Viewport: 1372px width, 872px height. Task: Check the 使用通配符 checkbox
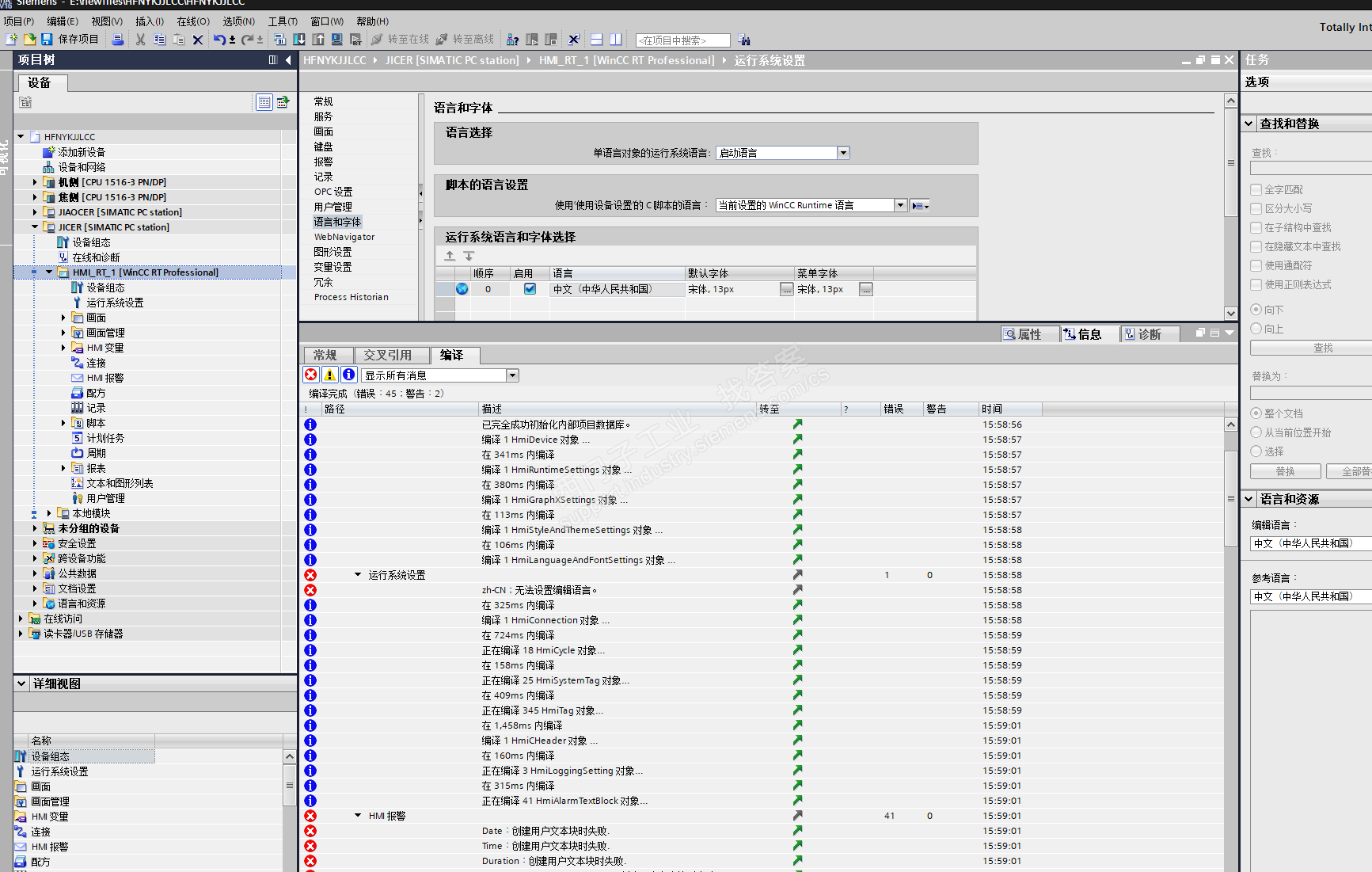point(1256,265)
